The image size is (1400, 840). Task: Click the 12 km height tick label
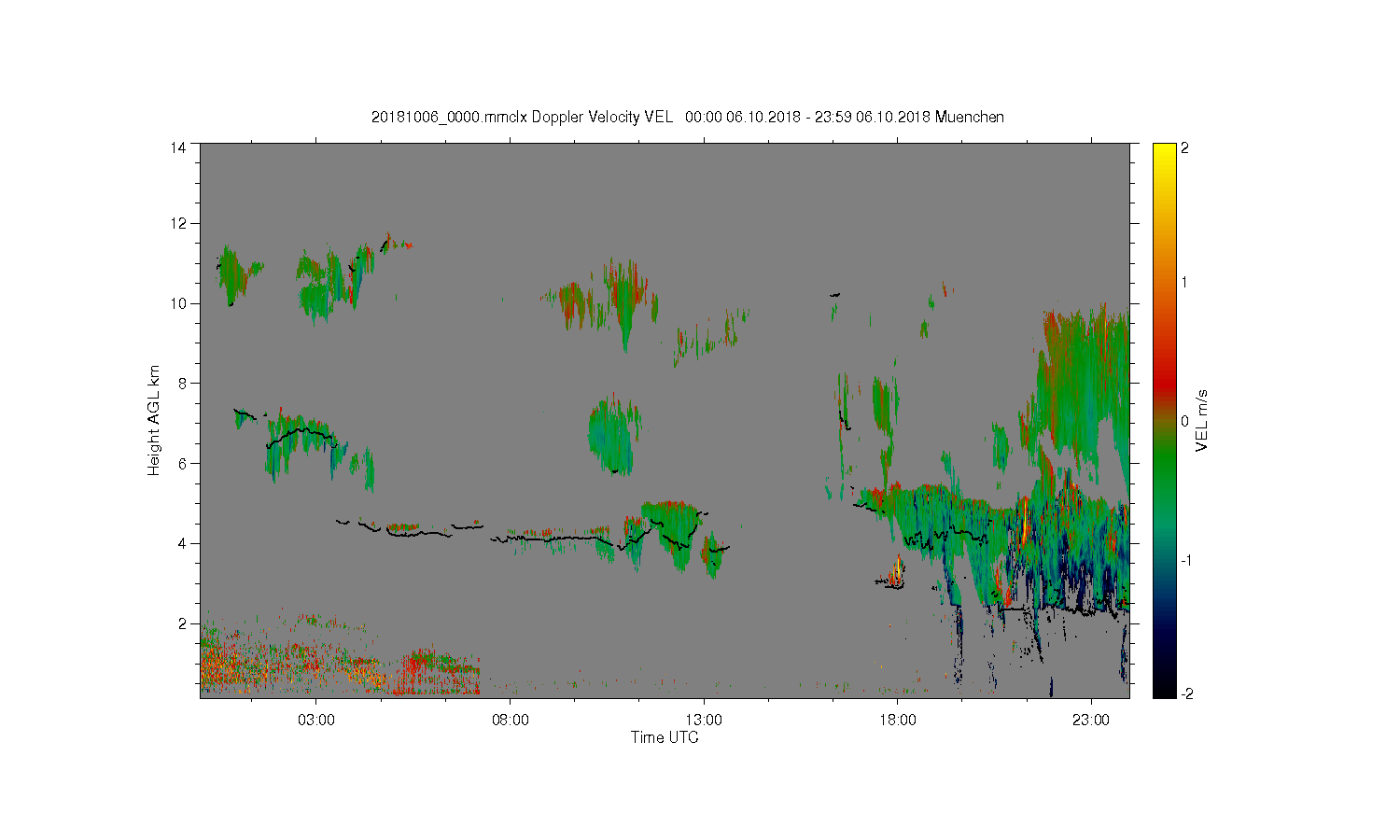(x=178, y=223)
